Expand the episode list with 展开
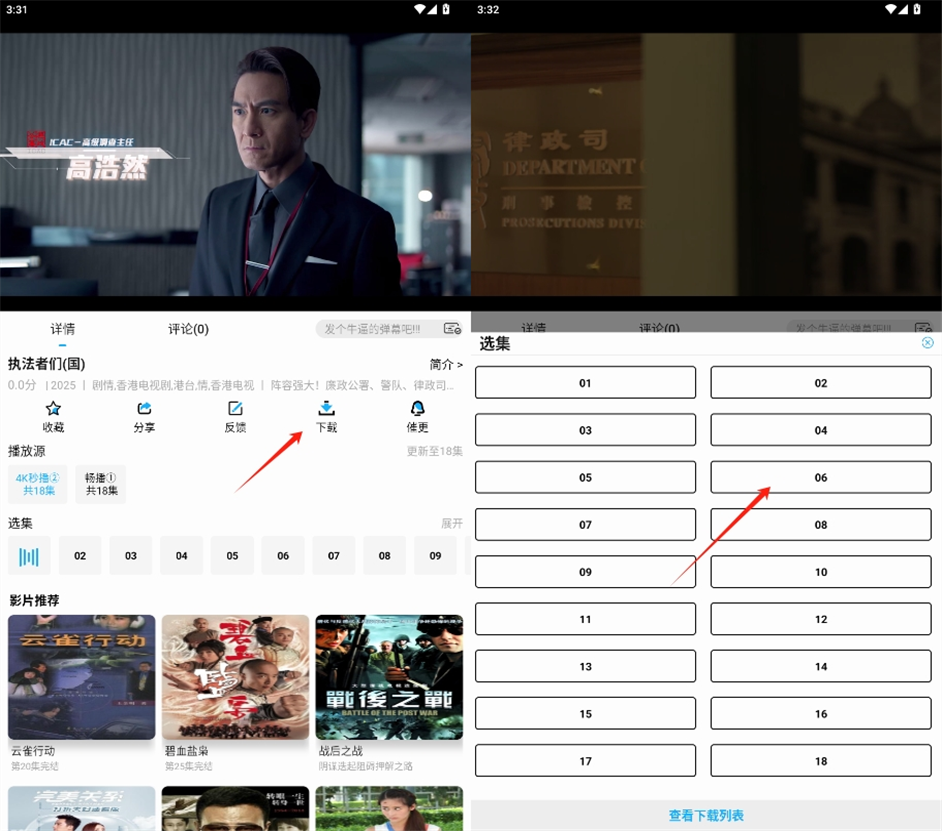This screenshot has width=942, height=831. (x=452, y=523)
